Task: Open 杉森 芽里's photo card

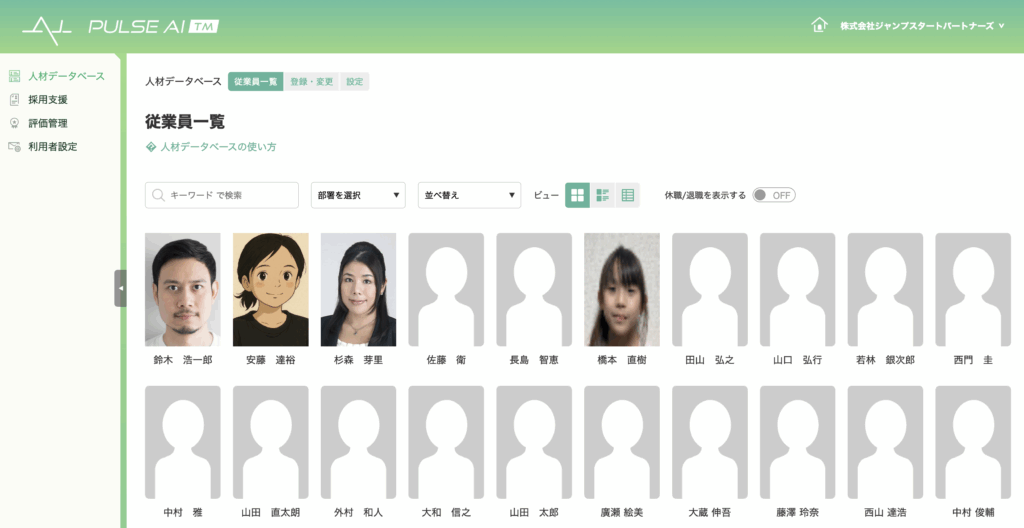Action: click(359, 289)
